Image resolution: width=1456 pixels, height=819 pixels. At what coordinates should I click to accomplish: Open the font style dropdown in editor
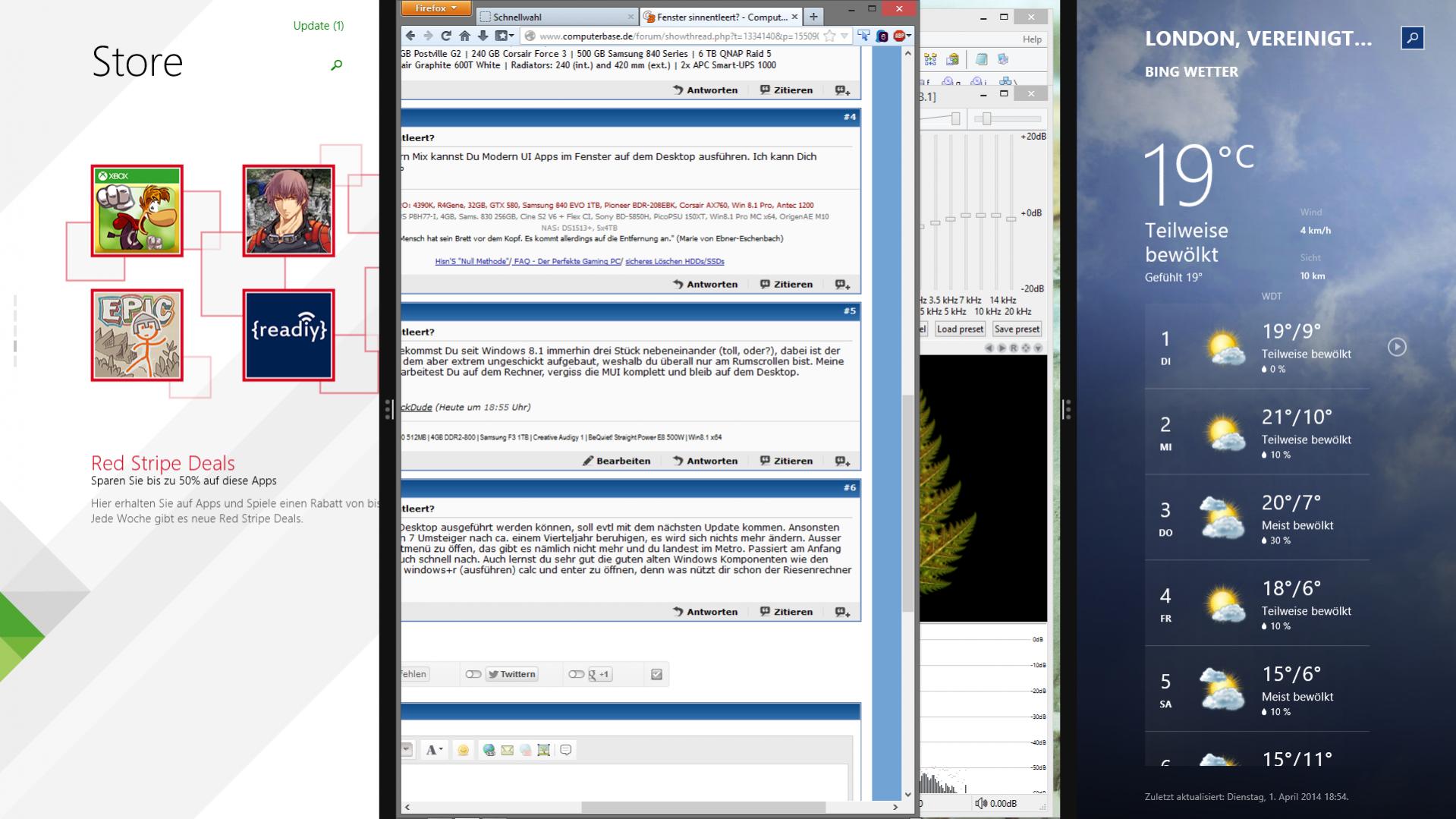[434, 750]
